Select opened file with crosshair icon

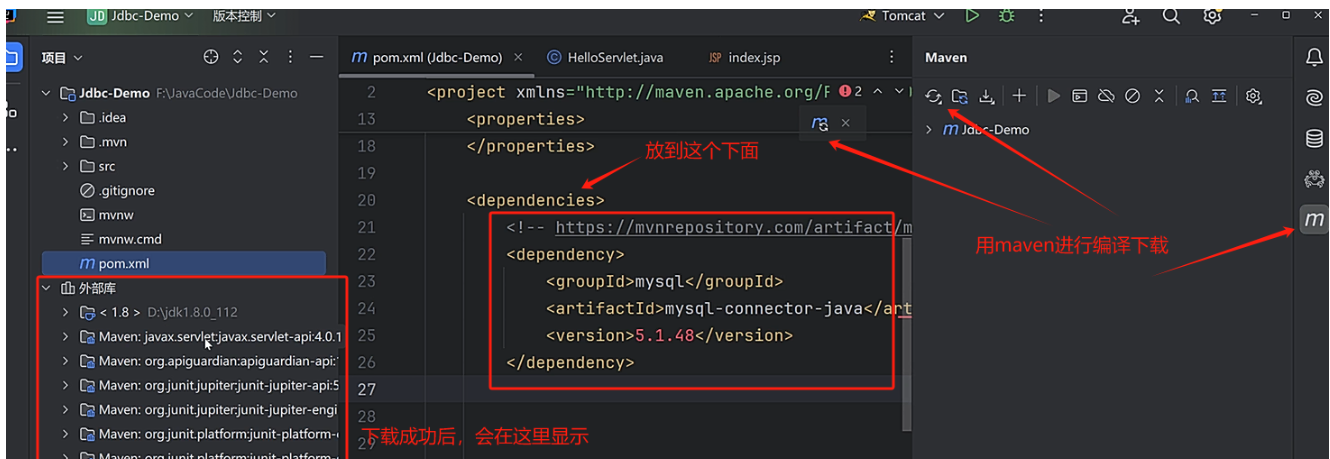[x=211, y=57]
